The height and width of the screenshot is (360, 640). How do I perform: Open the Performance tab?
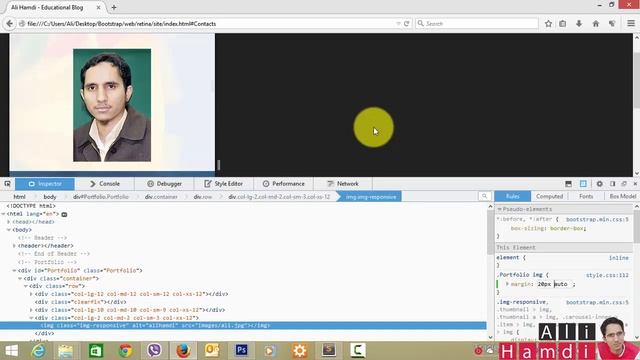[x=283, y=184]
